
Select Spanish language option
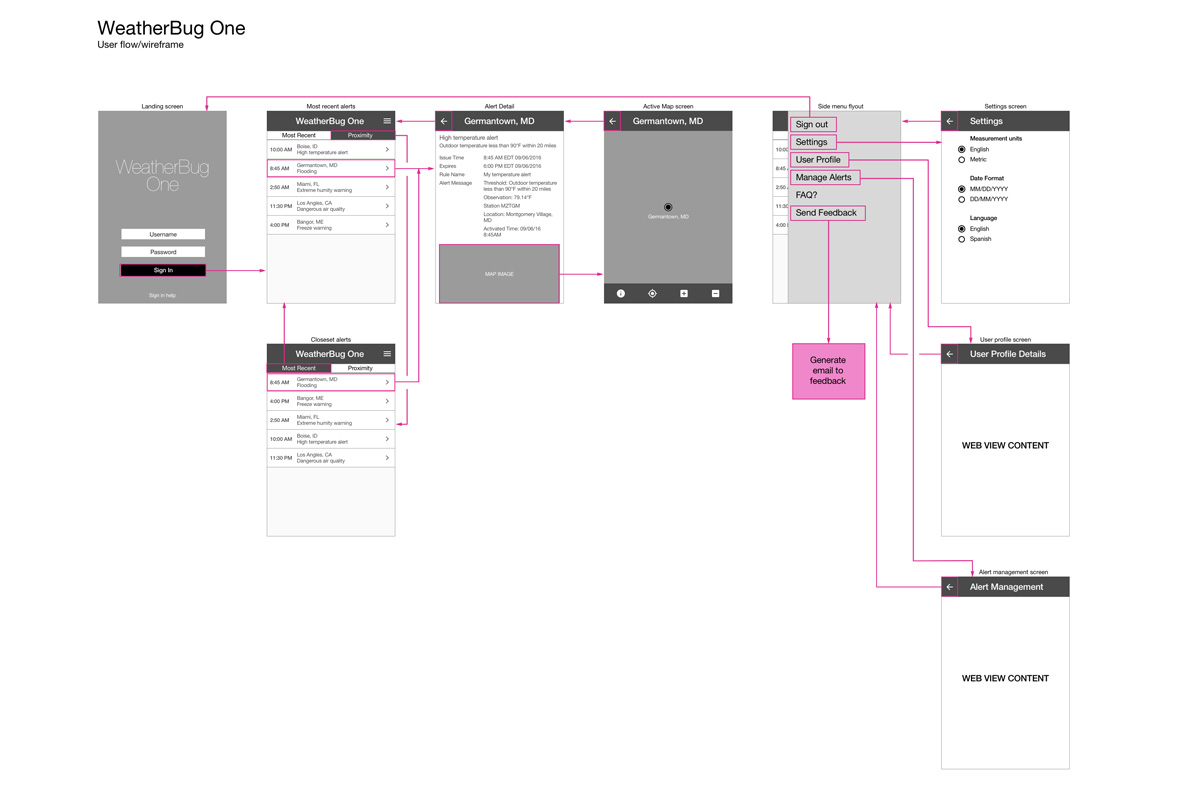pos(962,239)
